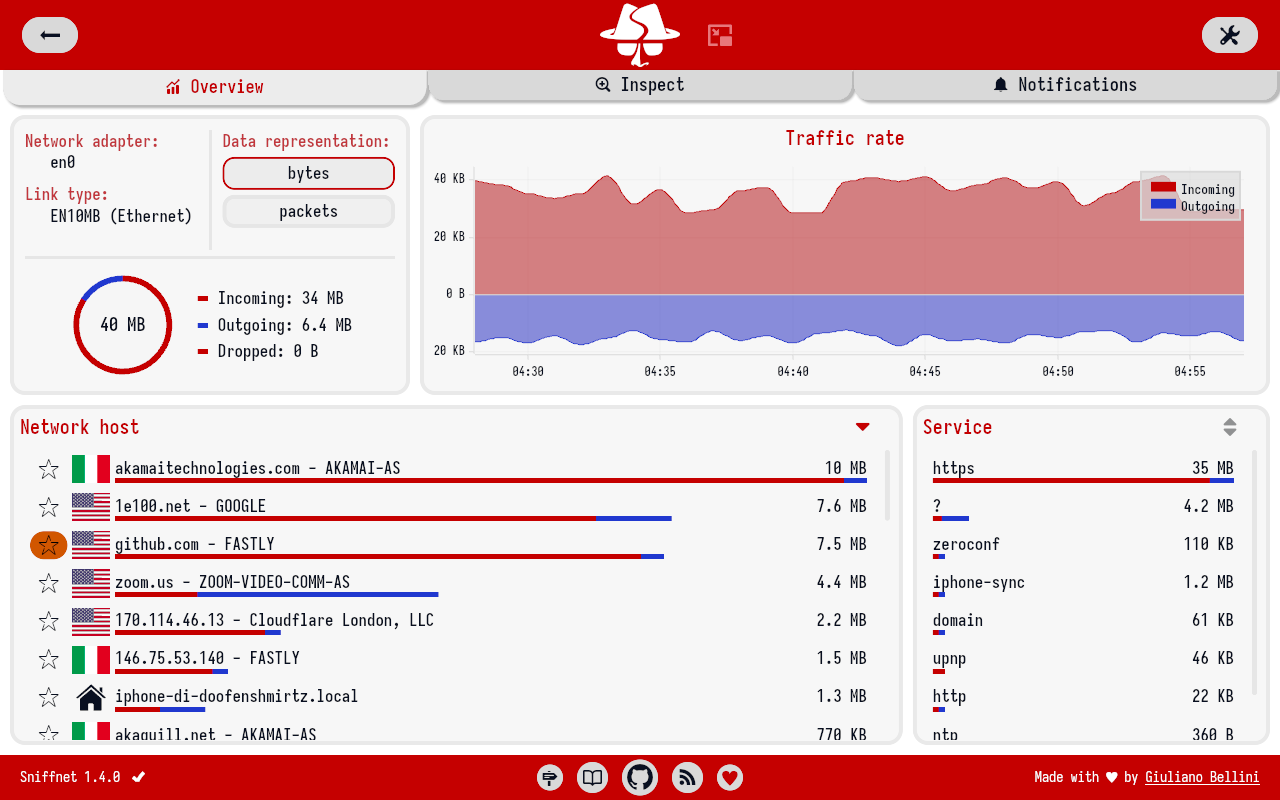This screenshot has height=800, width=1280.
Task: Click the http service entry
Action: click(x=1083, y=696)
